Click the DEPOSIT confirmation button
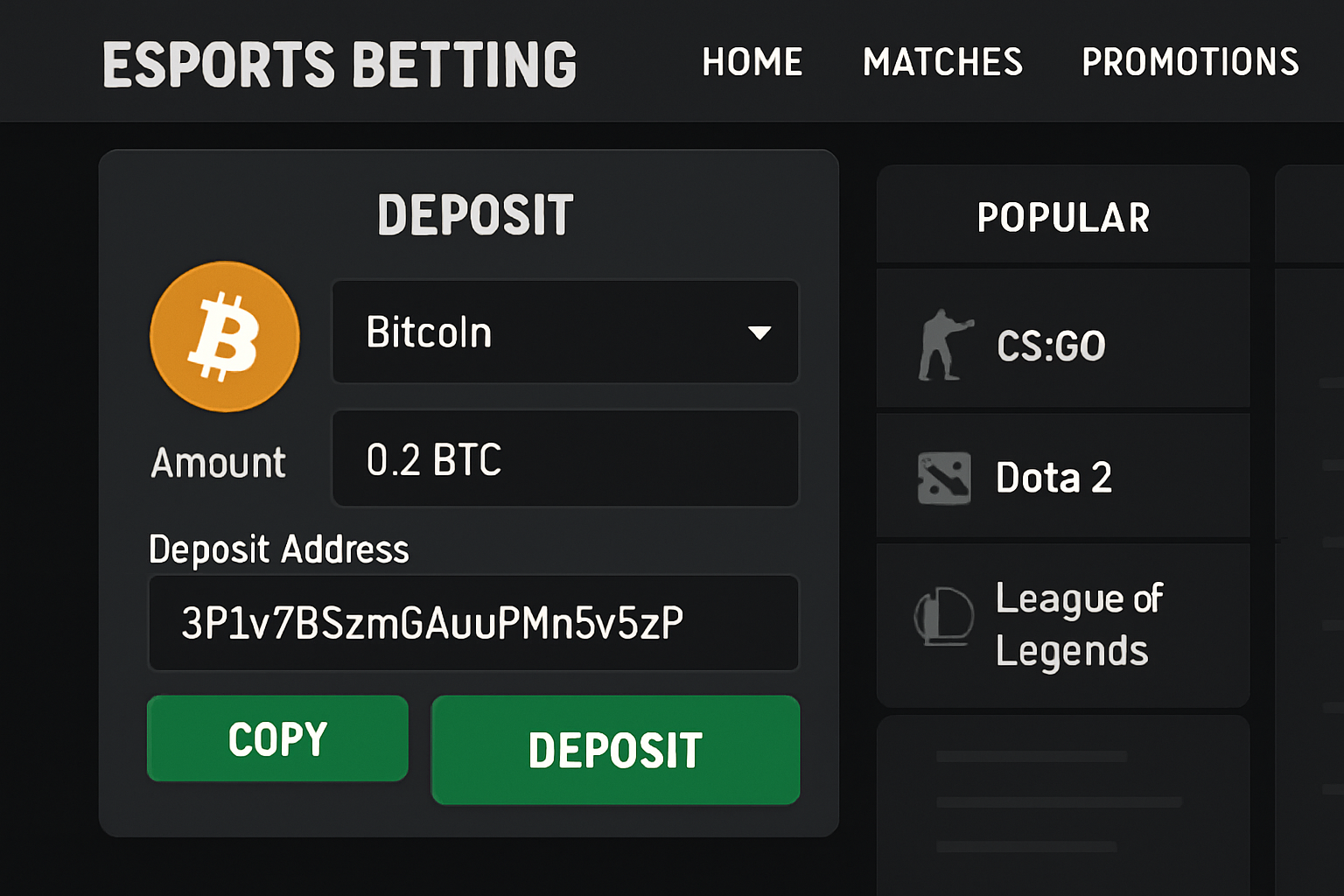Screen dimensions: 1344x896 pos(615,749)
